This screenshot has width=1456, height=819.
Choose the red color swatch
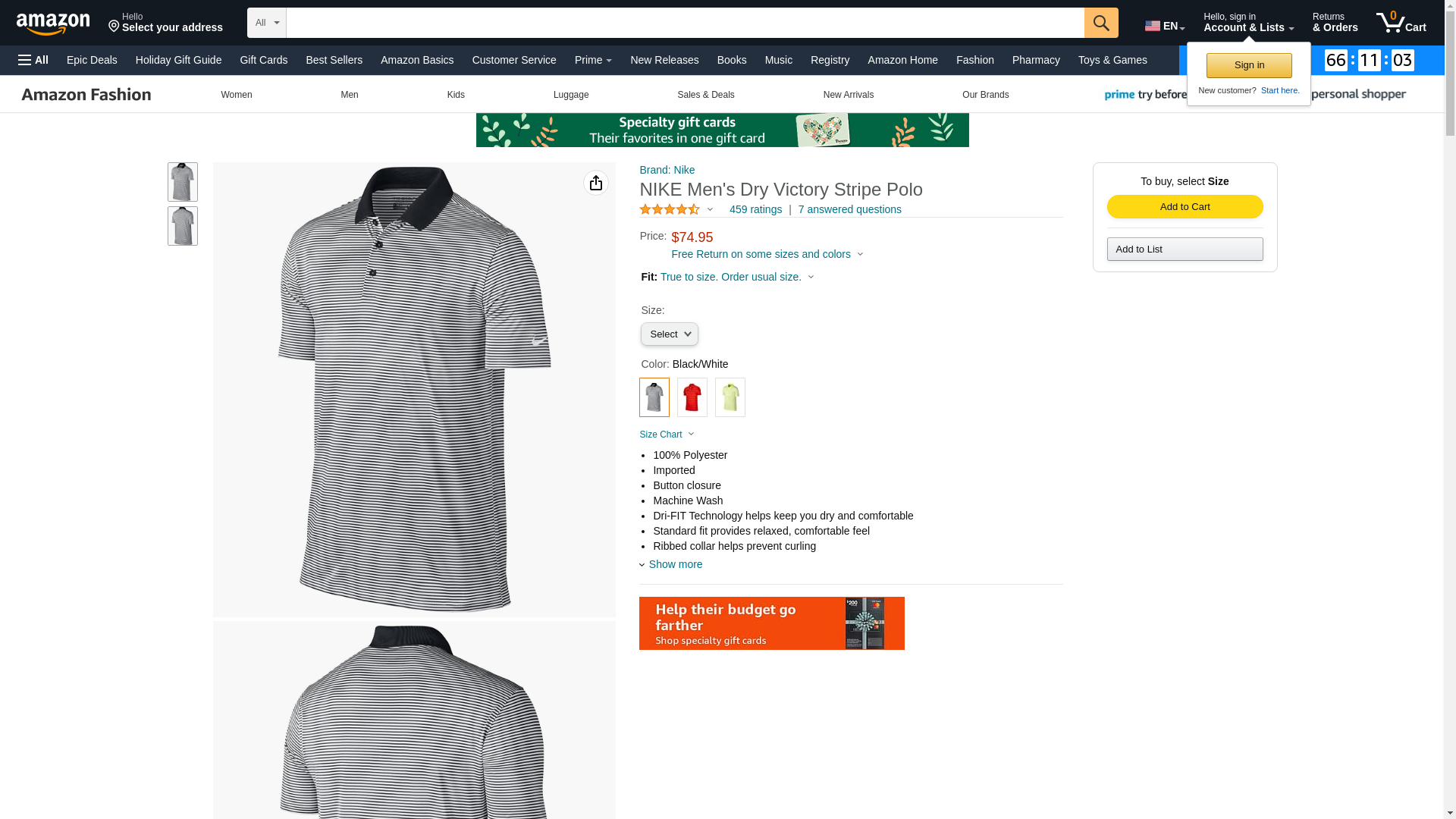click(x=692, y=397)
